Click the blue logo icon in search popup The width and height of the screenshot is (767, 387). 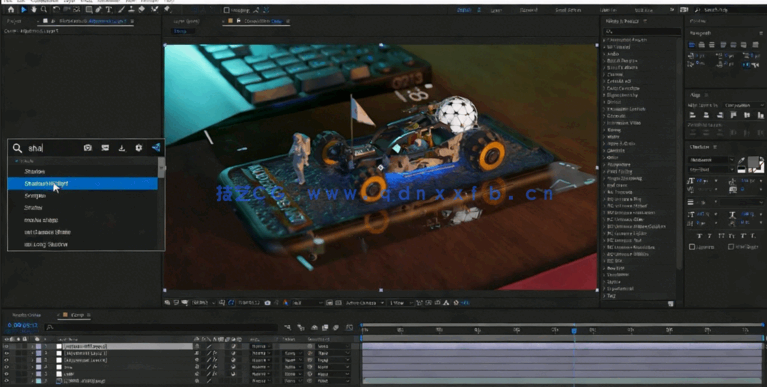click(156, 147)
